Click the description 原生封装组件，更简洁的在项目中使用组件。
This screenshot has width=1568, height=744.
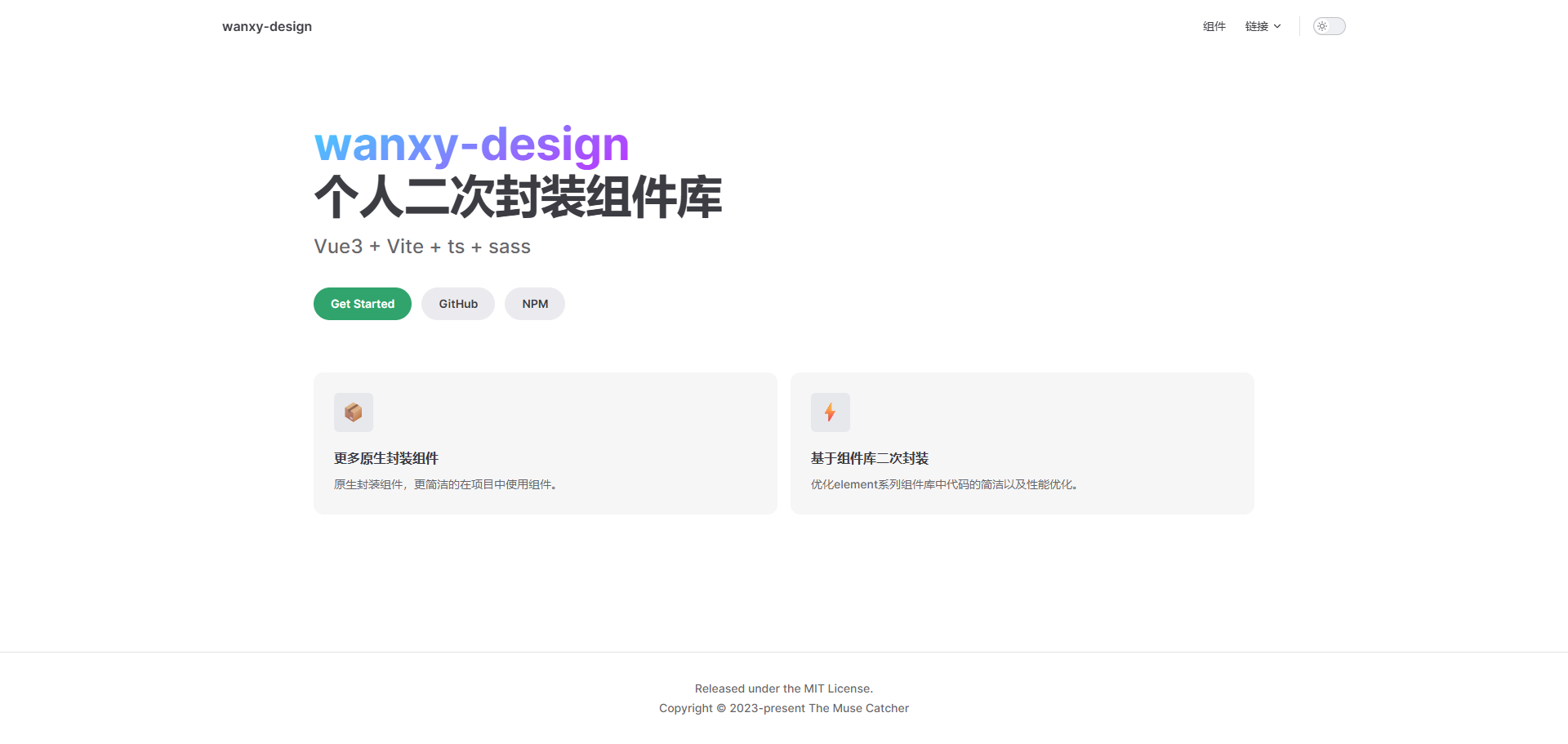pyautogui.click(x=447, y=484)
